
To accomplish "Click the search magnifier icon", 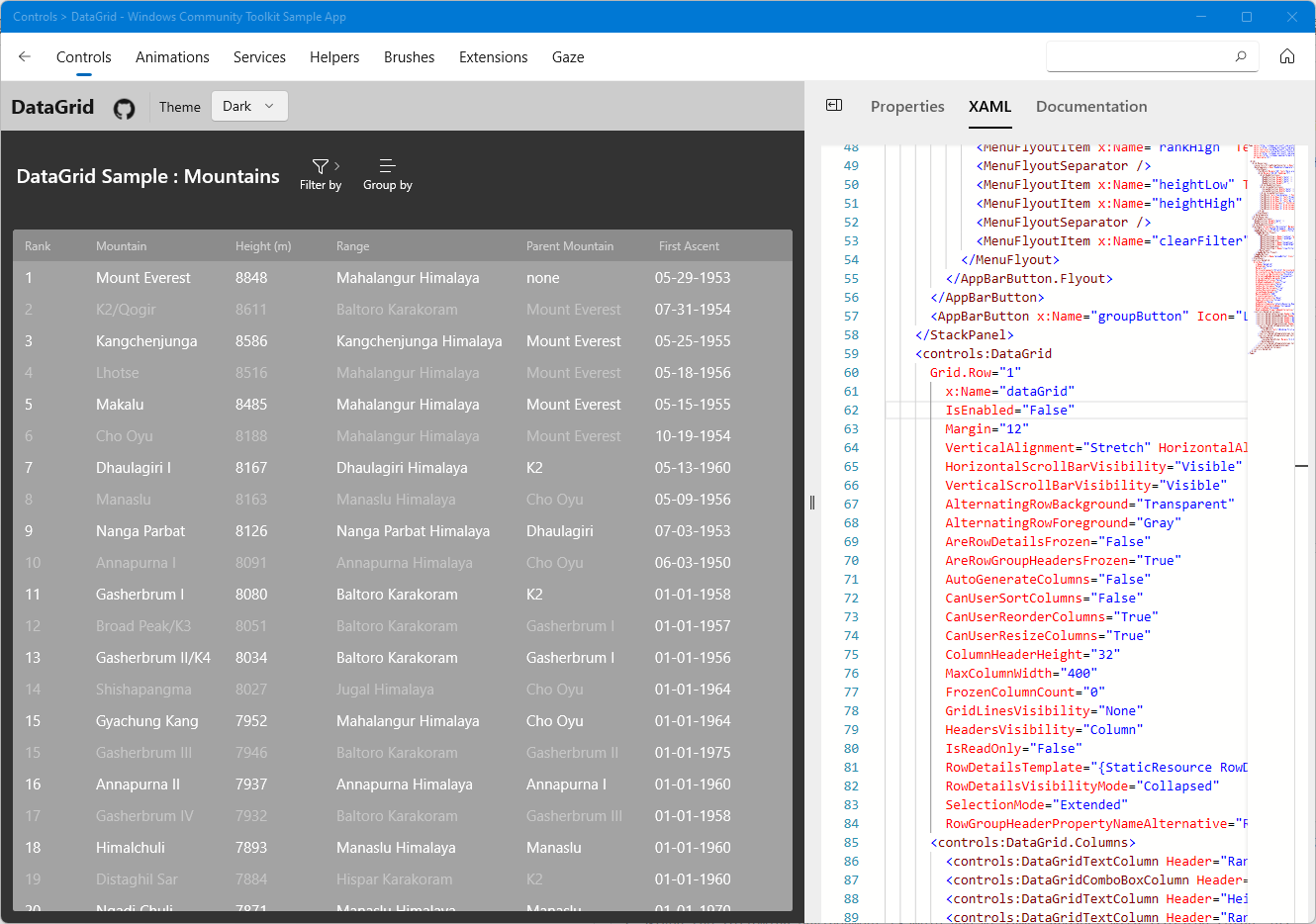I will [x=1240, y=56].
